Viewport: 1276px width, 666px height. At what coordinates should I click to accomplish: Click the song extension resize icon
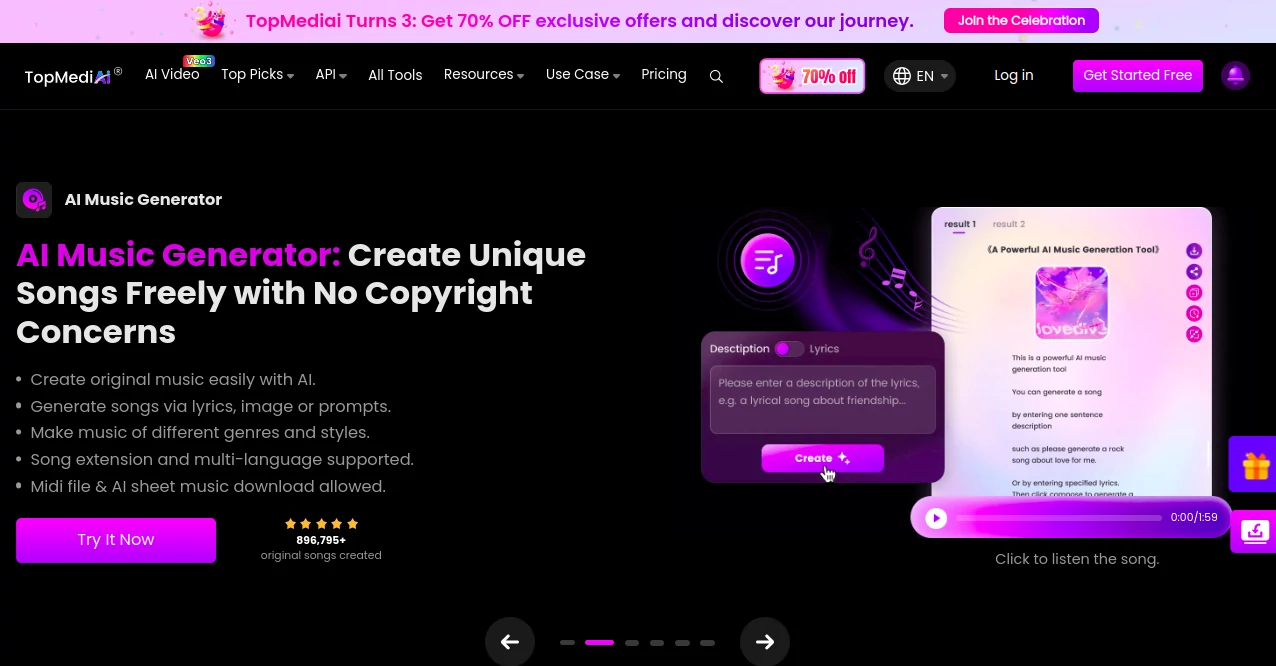click(x=1194, y=334)
